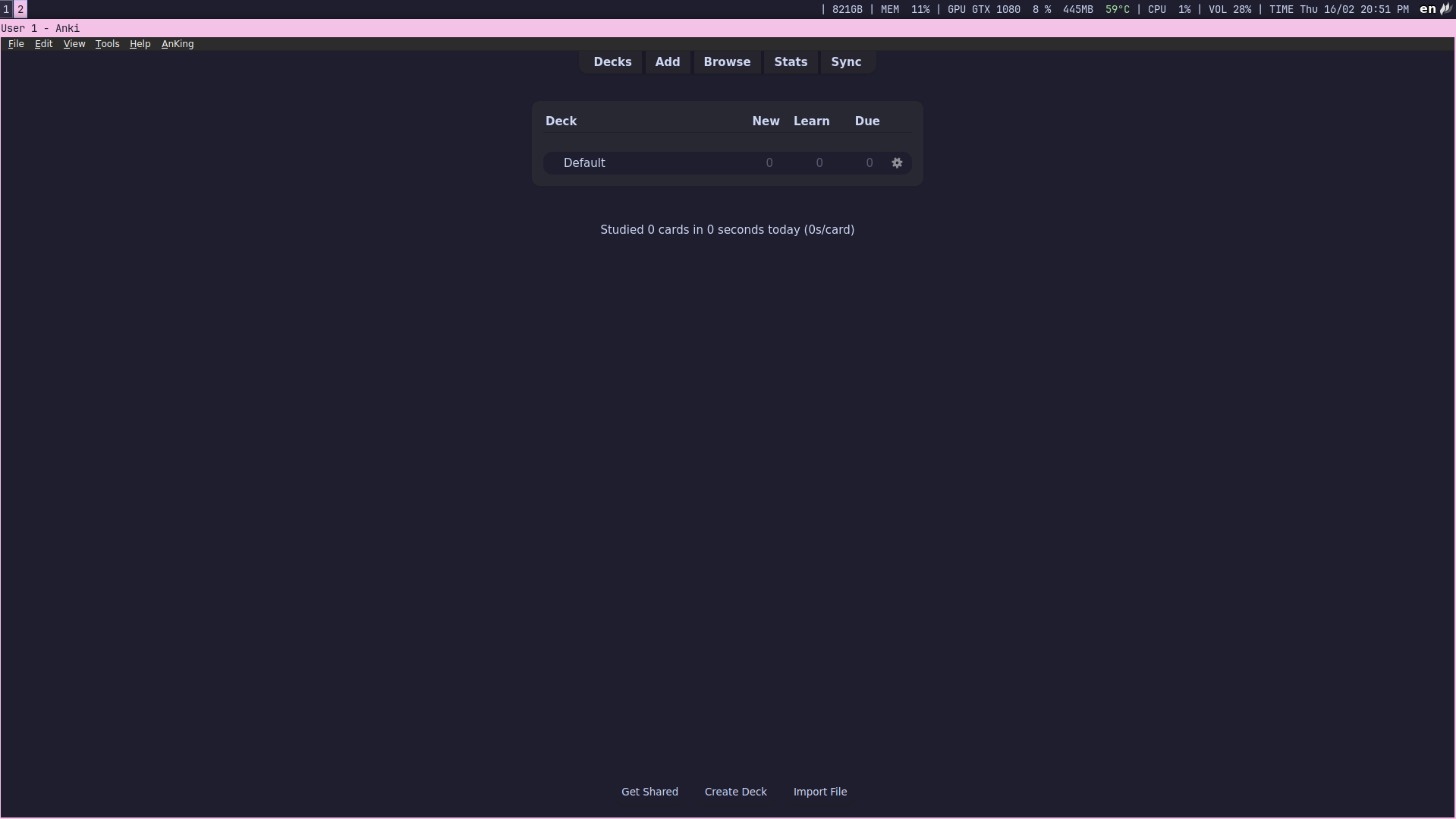Click the Get Shared button
This screenshot has width=1456, height=819.
tap(649, 791)
